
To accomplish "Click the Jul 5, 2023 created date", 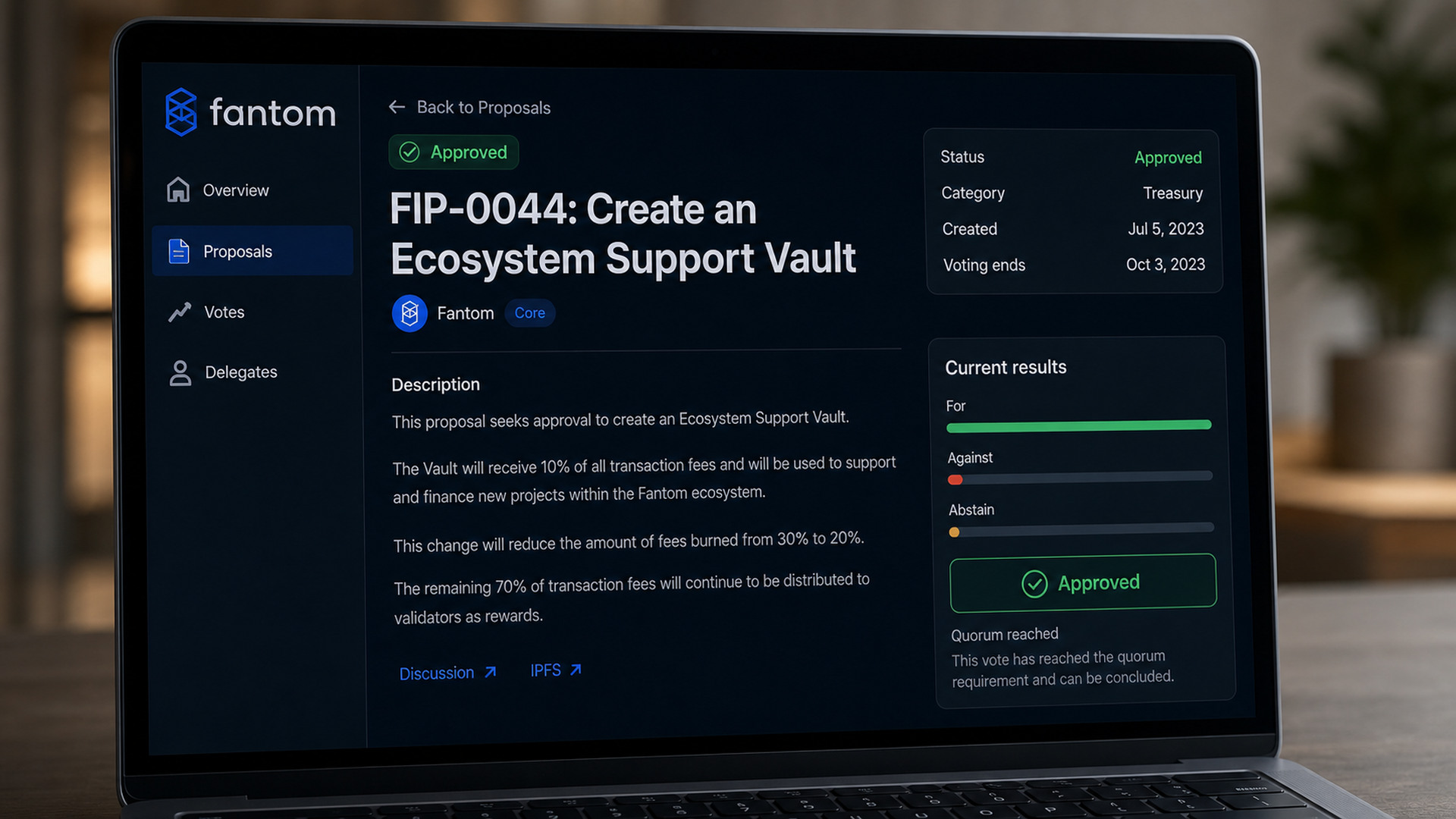I will 1166,229.
